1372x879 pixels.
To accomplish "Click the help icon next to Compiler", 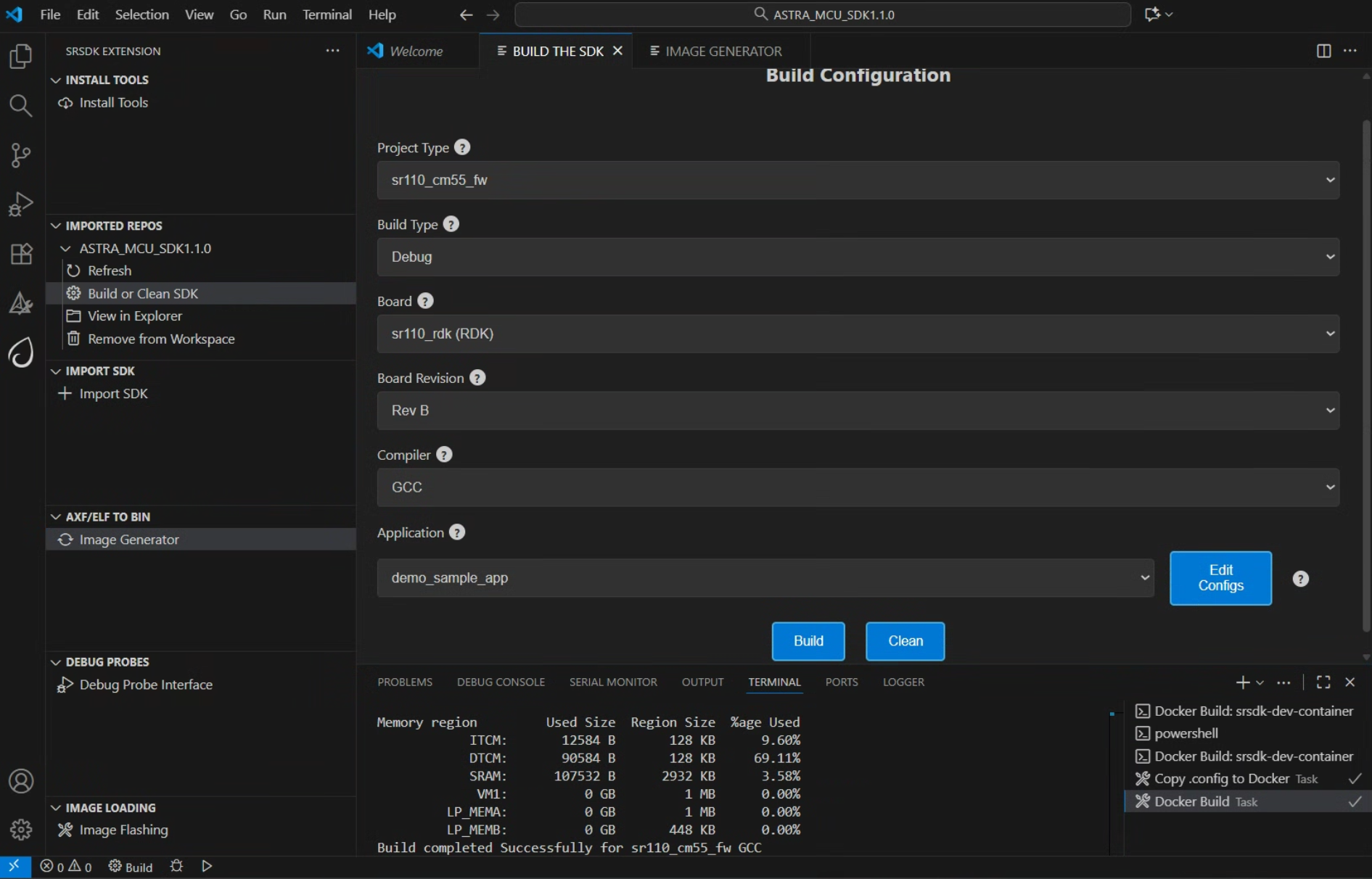I will pos(444,455).
